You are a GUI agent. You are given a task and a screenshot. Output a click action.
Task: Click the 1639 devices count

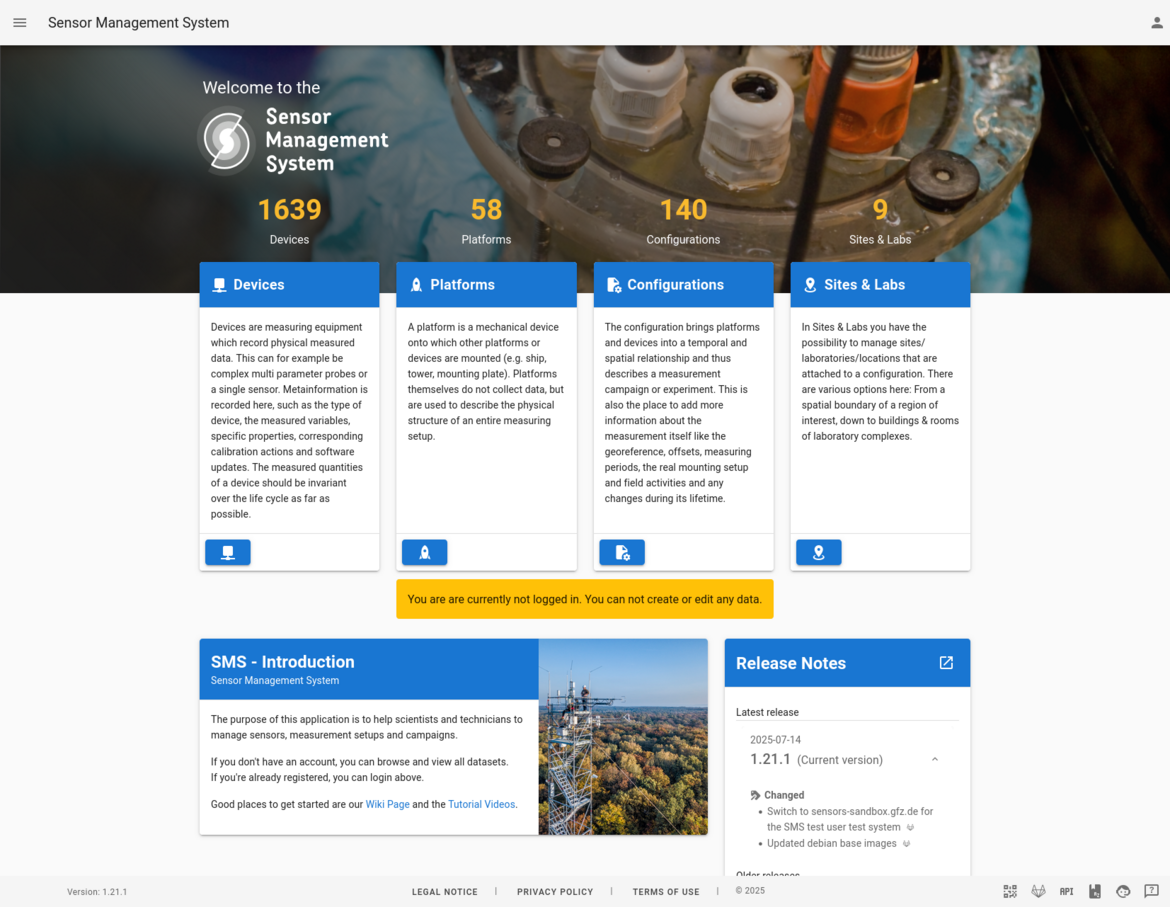290,210
